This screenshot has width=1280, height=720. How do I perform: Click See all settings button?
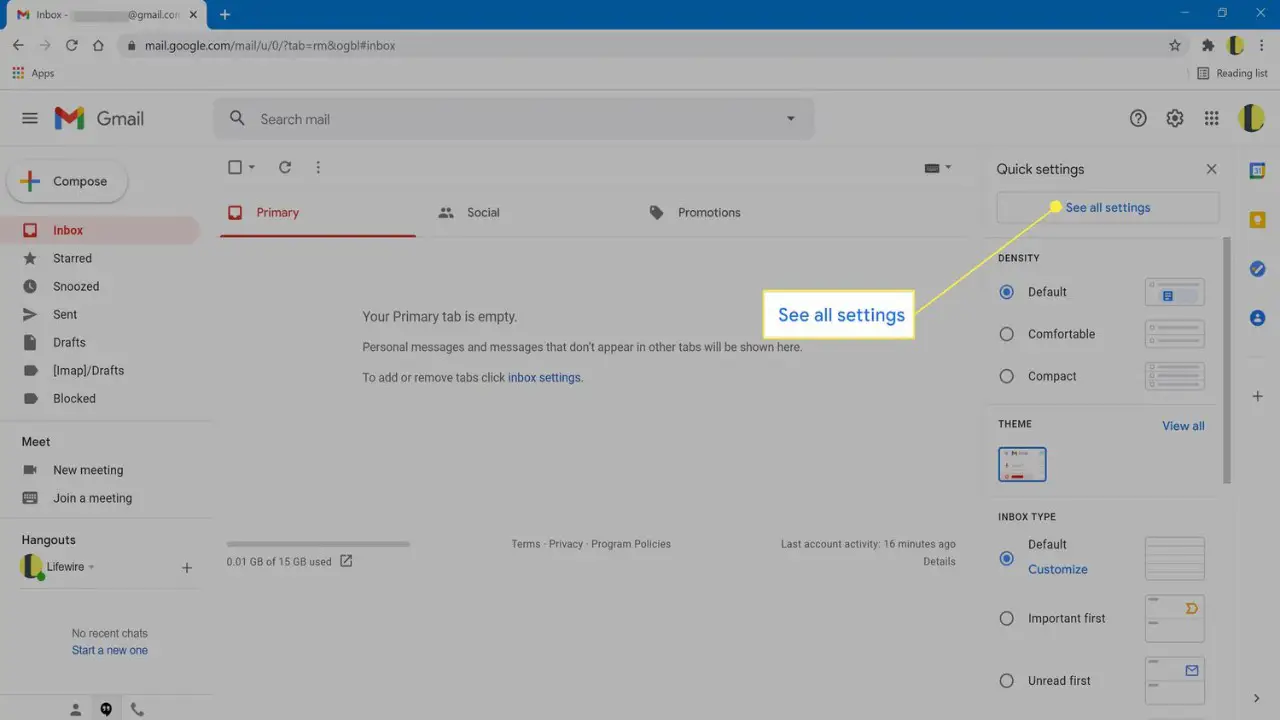[1108, 207]
